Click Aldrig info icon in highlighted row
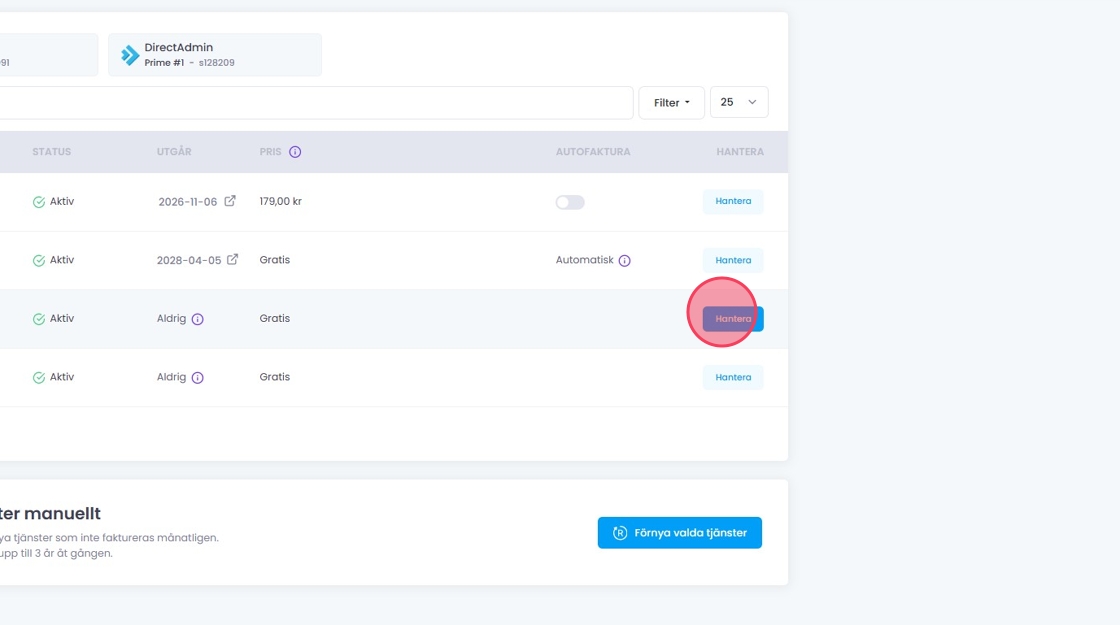This screenshot has height=625, width=1120. (x=197, y=319)
